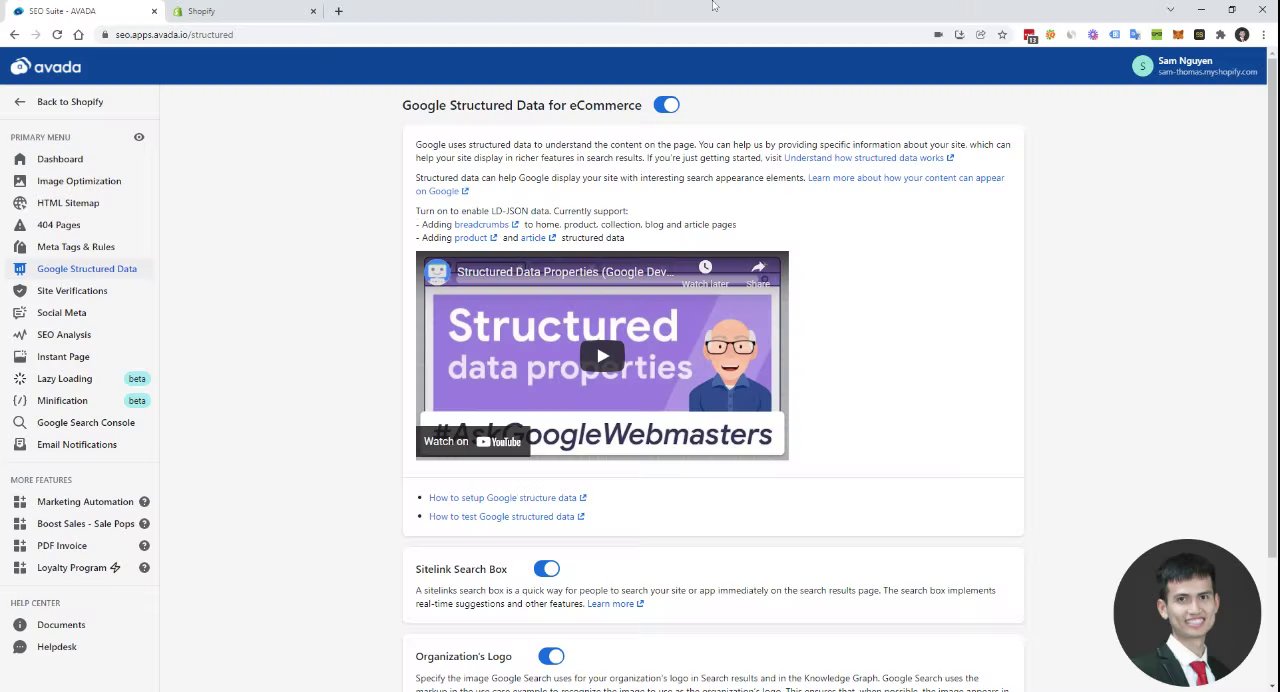The width and height of the screenshot is (1280, 692).
Task: Go to HTML Sitemap section
Action: 68,203
